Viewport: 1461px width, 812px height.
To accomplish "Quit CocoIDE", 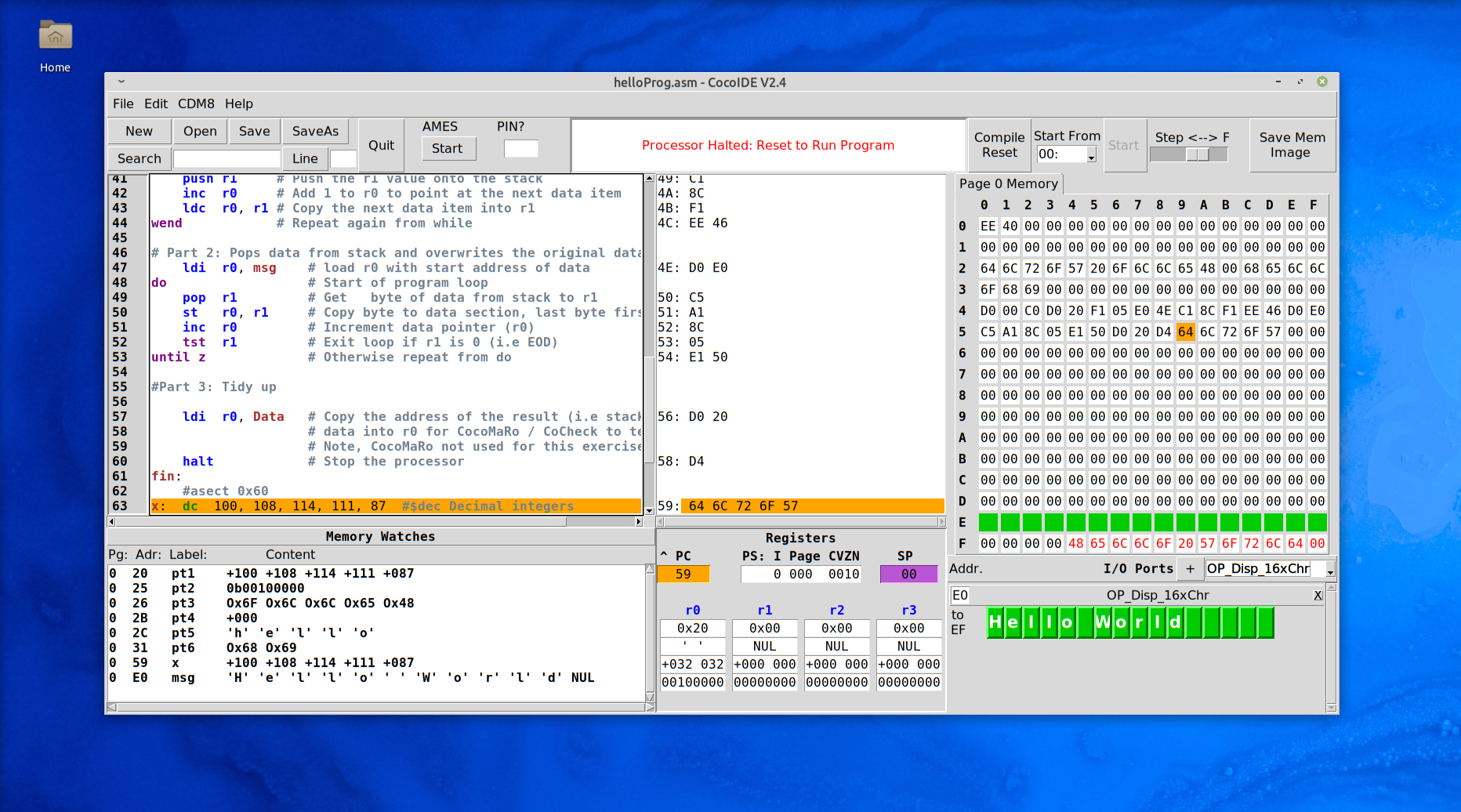I will click(x=381, y=144).
